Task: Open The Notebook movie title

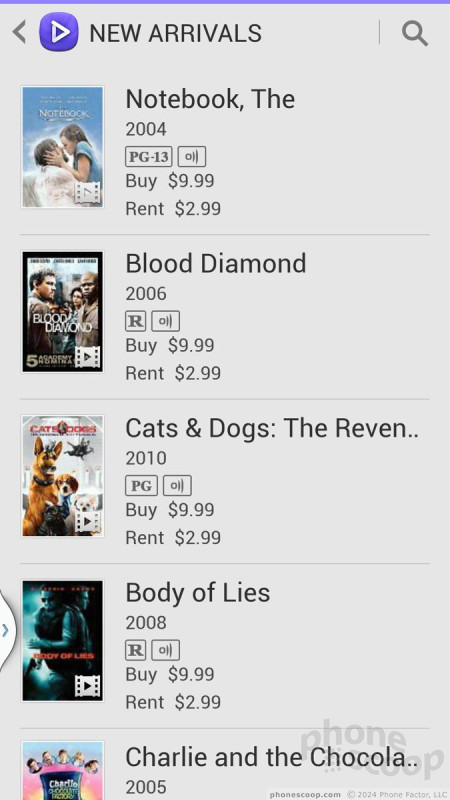Action: coord(210,99)
